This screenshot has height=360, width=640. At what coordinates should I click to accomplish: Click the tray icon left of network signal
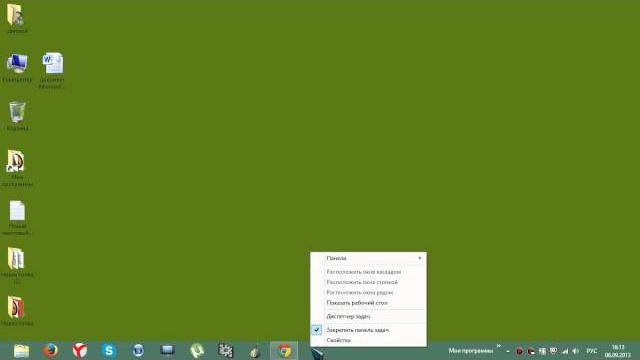[x=553, y=351]
